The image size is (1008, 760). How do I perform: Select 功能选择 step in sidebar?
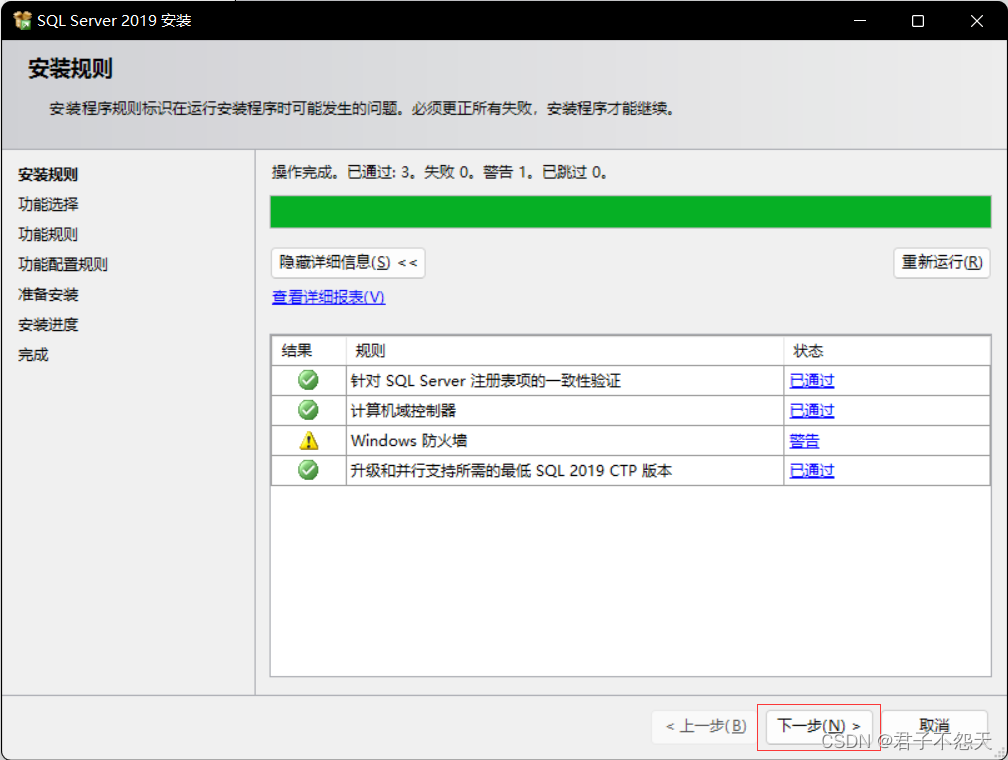pyautogui.click(x=48, y=204)
